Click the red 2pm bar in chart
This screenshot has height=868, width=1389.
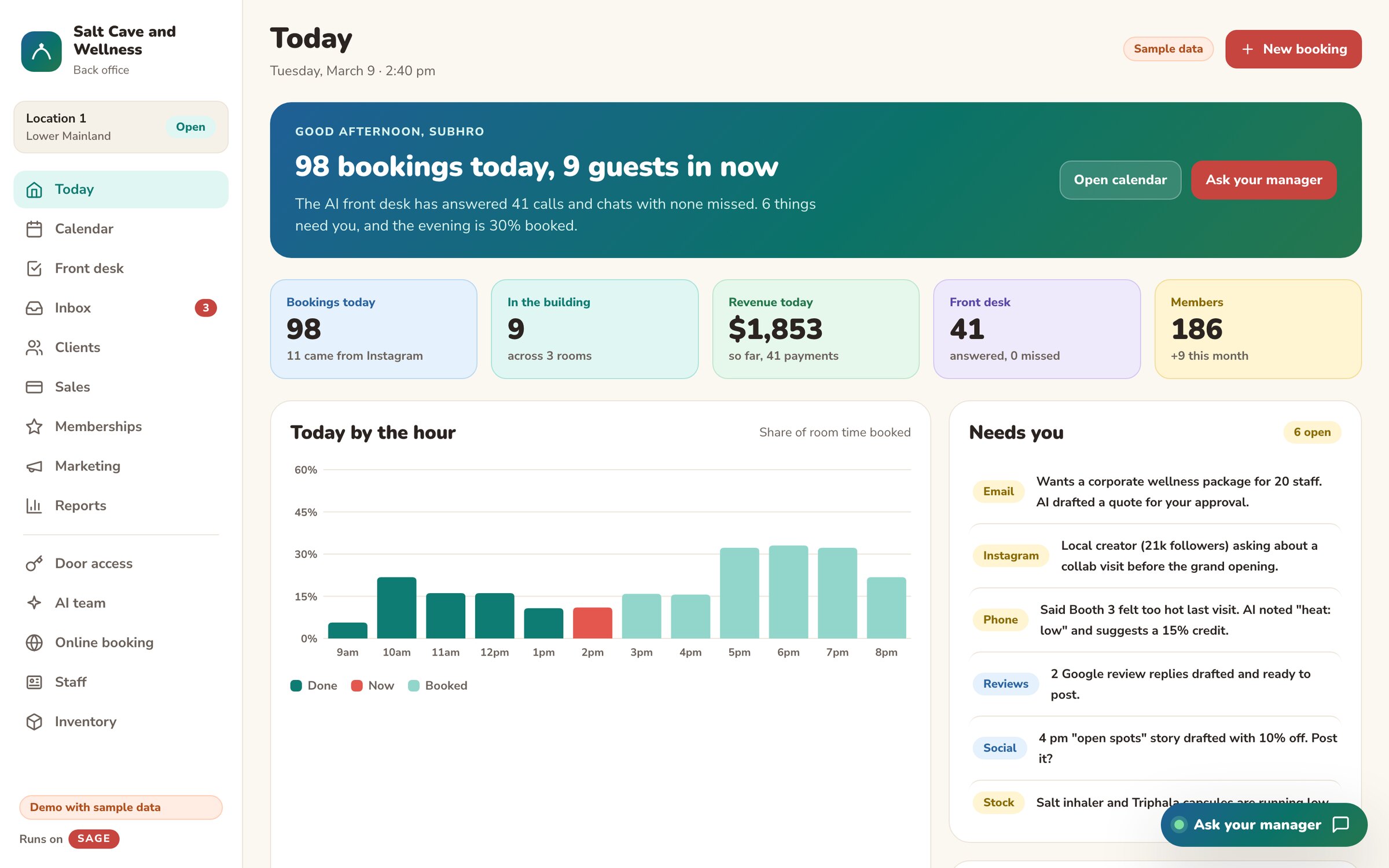pyautogui.click(x=592, y=623)
